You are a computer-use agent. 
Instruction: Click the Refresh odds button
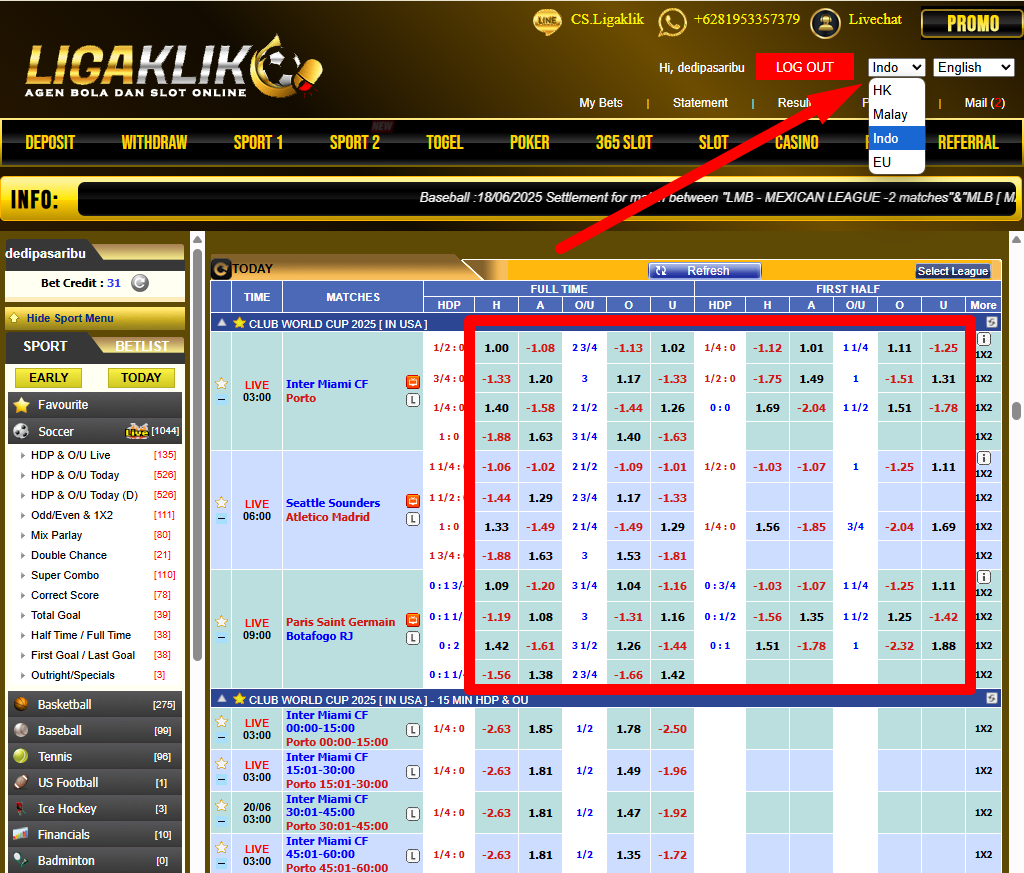705,270
